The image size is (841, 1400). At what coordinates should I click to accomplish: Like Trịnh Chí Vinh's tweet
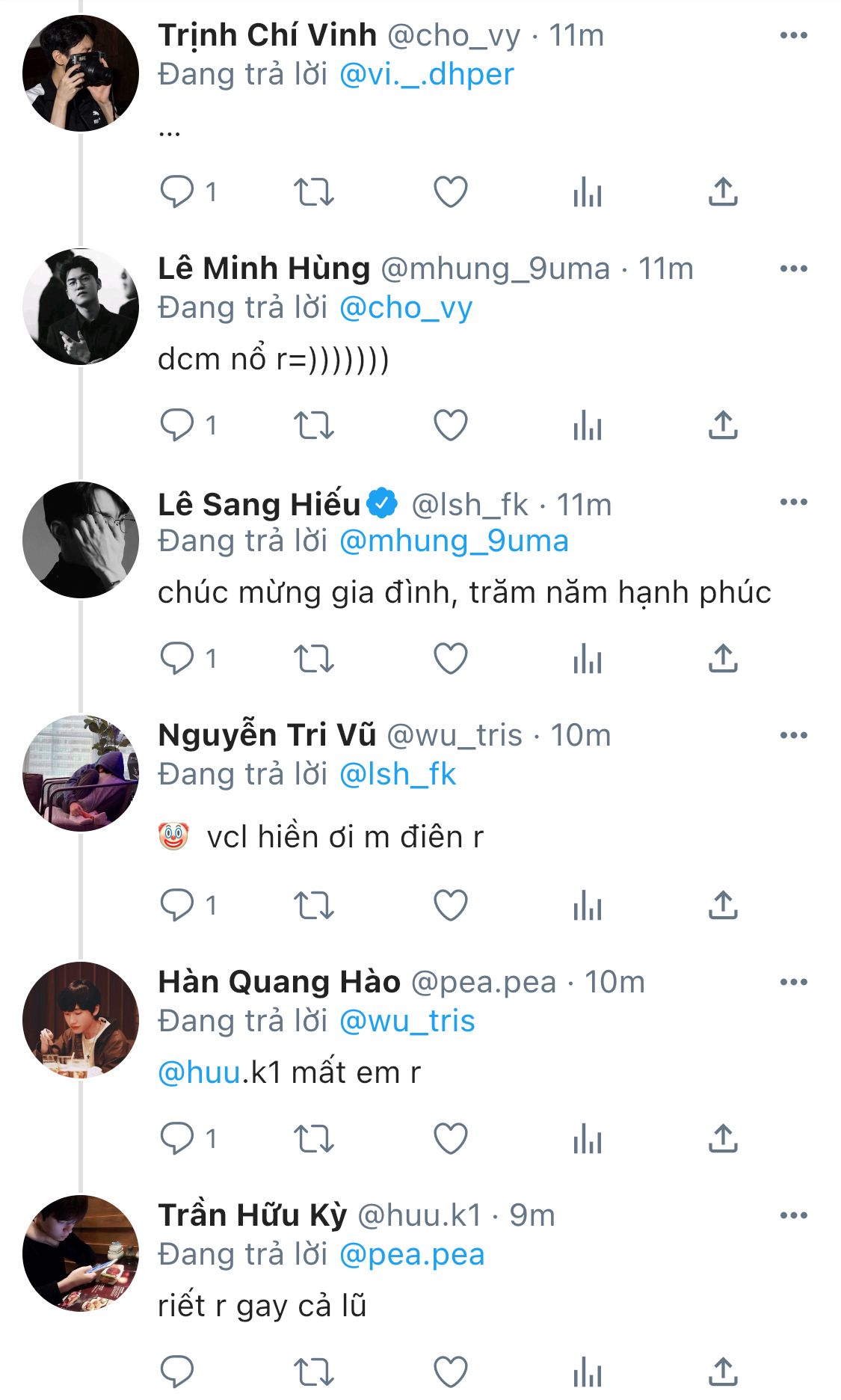pos(451,192)
